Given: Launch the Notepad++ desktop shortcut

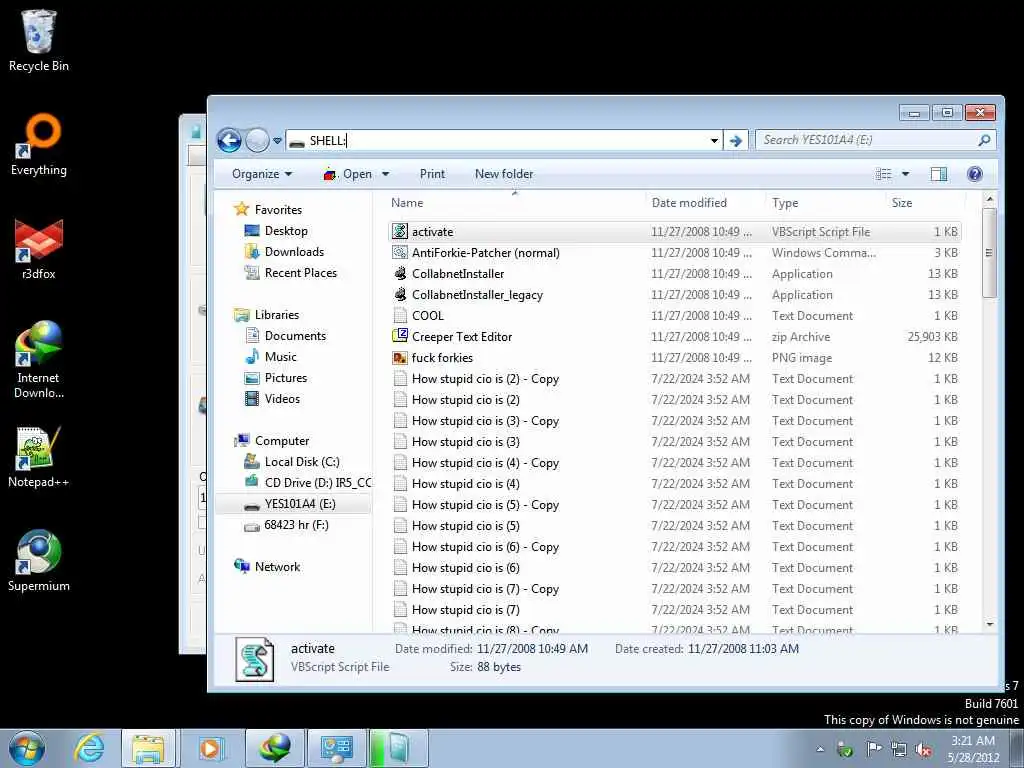Looking at the screenshot, I should click(x=39, y=456).
